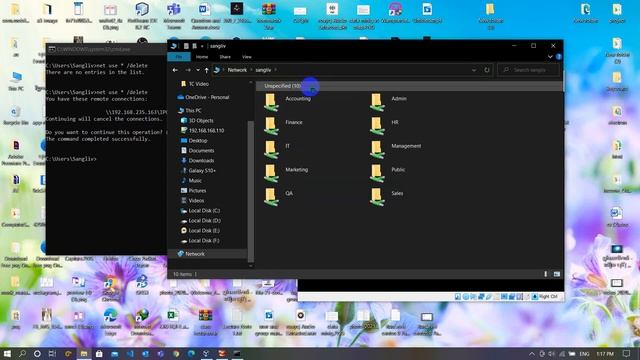This screenshot has width=640, height=360.
Task: Open the Sales shared folder
Action: click(x=387, y=197)
